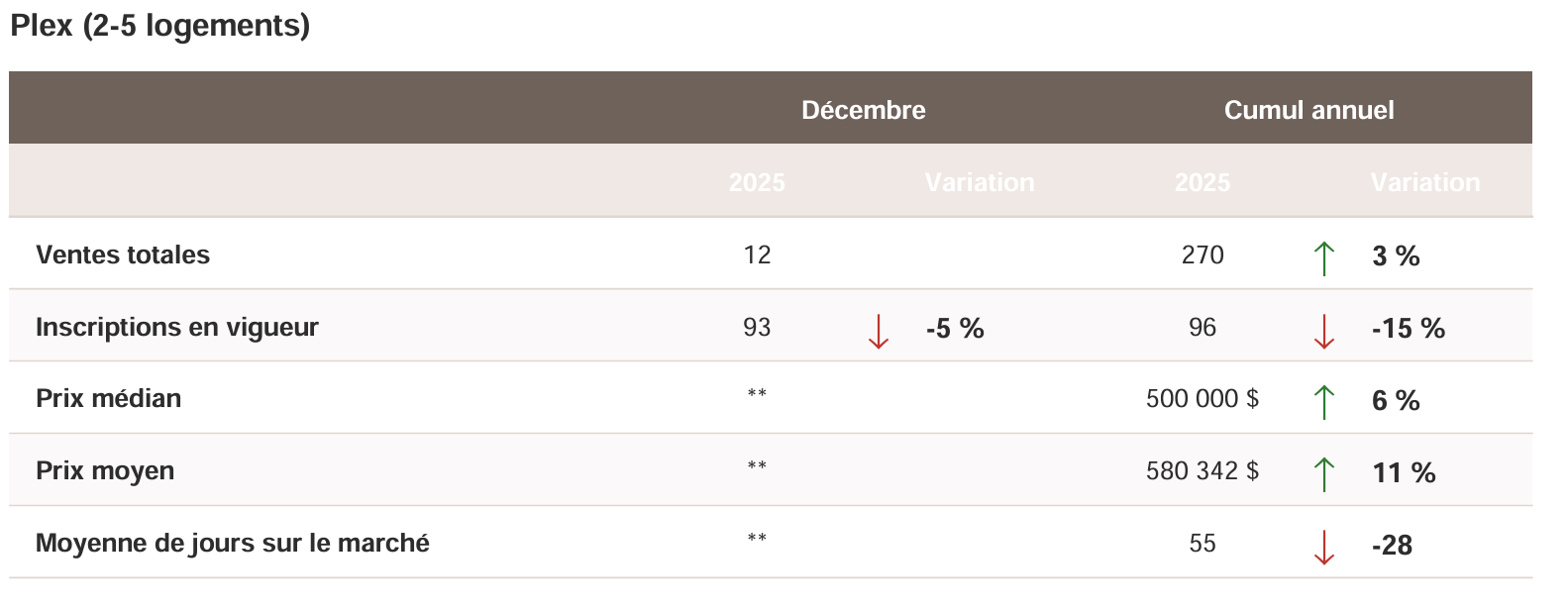Select the Cumul annuel column group header
The height and width of the screenshot is (610, 1568).
(x=1308, y=110)
